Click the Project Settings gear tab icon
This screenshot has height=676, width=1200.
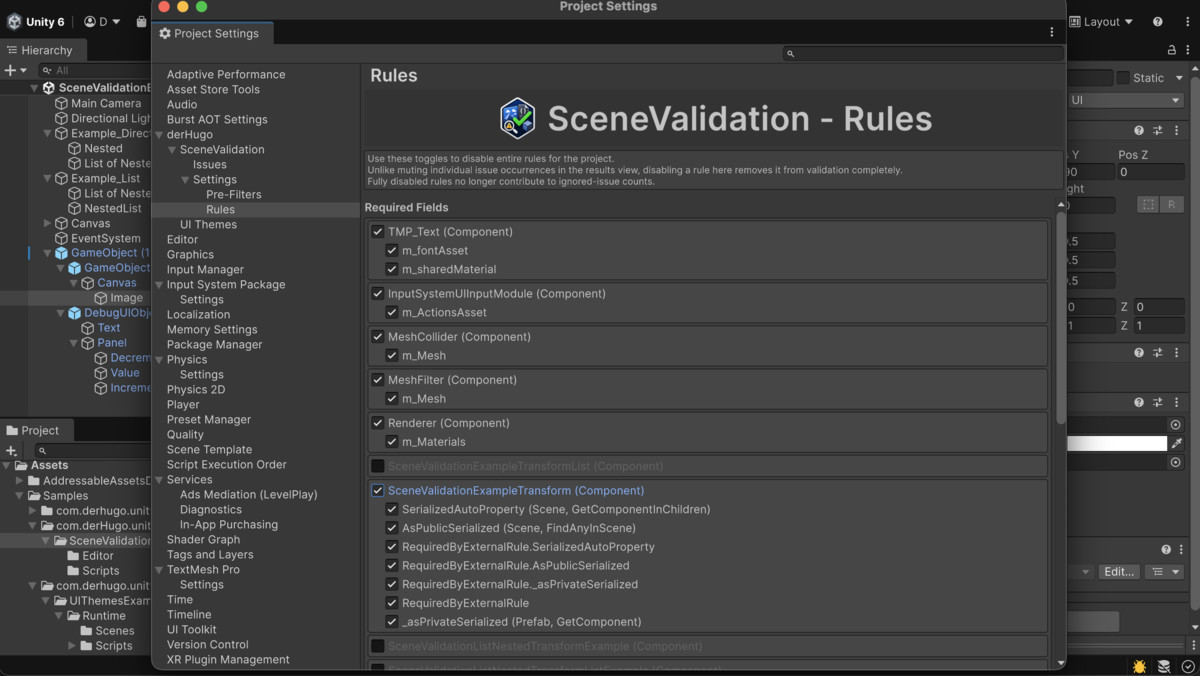point(165,33)
